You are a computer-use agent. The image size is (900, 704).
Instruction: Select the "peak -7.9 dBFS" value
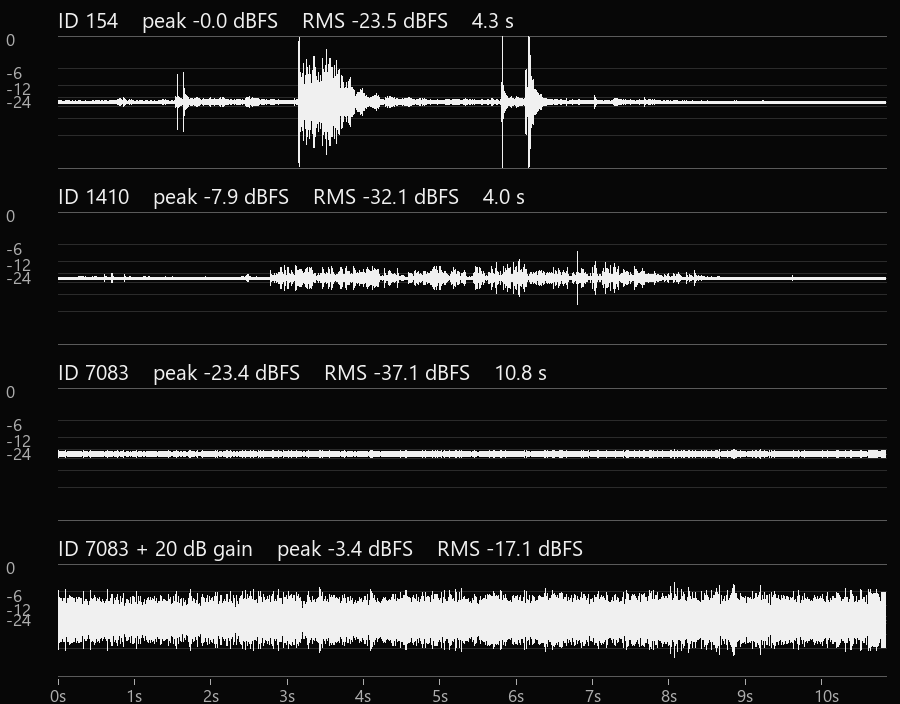[221, 197]
